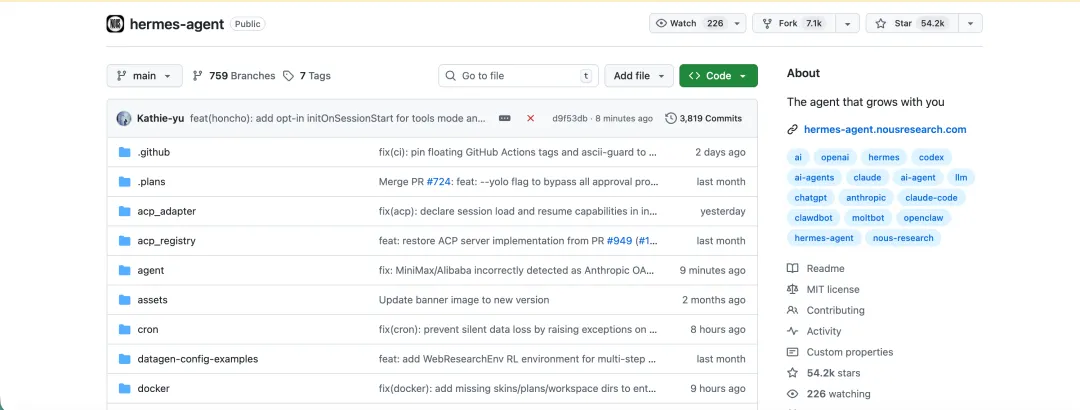The height and width of the screenshot is (410, 1080).
Task: Open PR #724 link in .plans row
Action: tap(438, 182)
